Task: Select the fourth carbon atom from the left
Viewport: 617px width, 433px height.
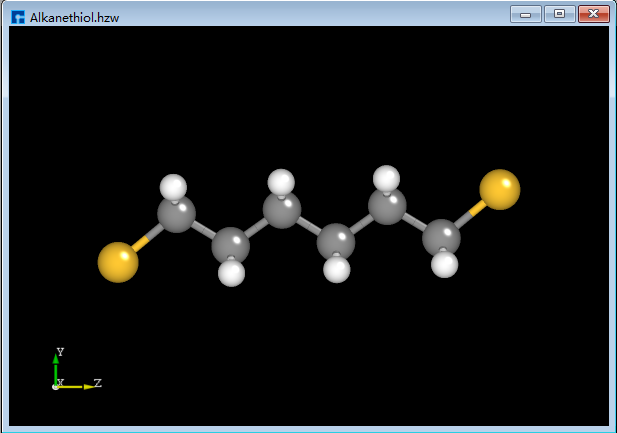Action: [336, 242]
